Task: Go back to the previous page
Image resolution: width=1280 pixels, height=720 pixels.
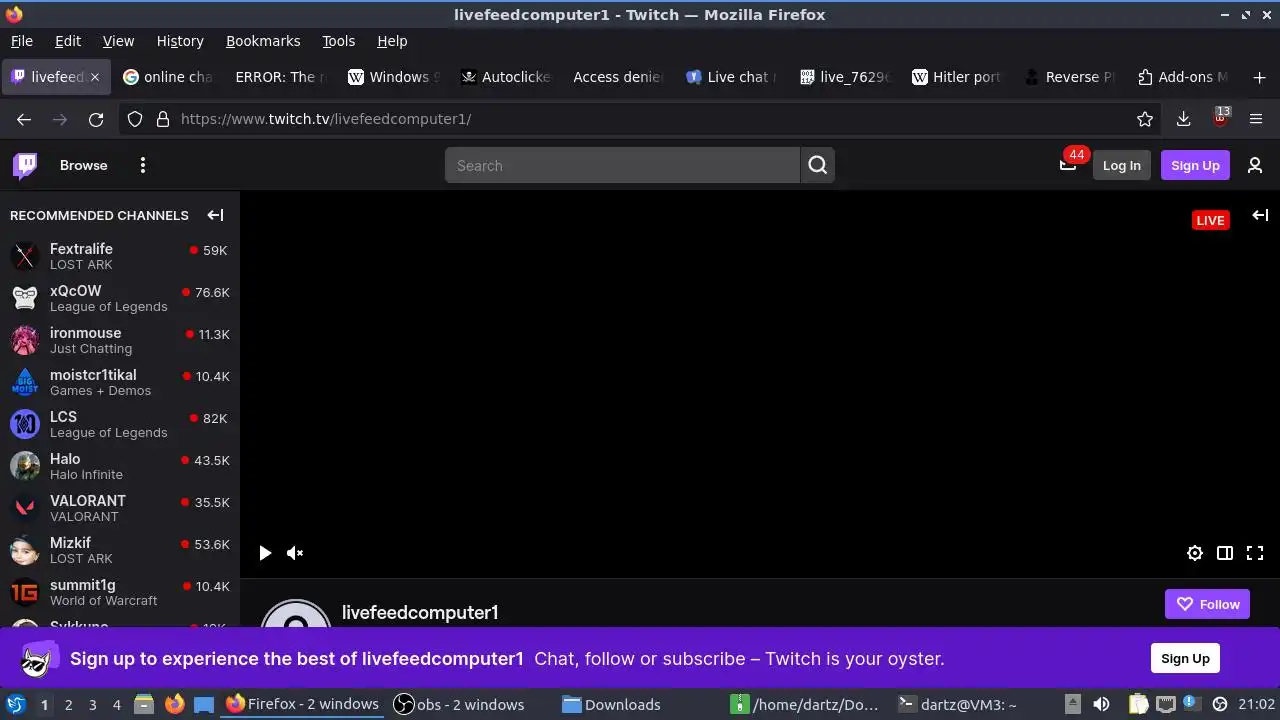Action: (24, 119)
